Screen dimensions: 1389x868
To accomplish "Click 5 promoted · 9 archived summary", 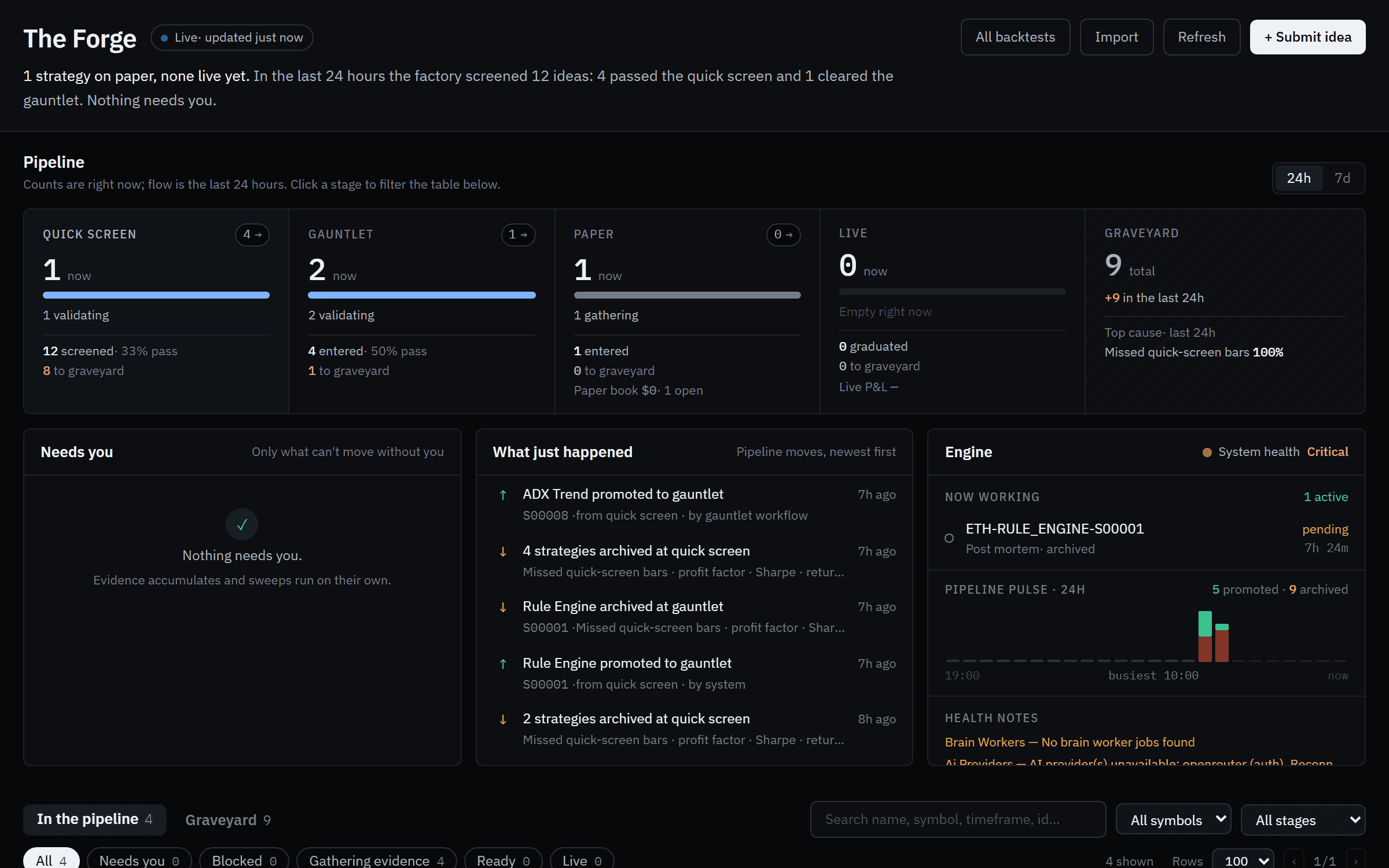I will tap(1280, 590).
